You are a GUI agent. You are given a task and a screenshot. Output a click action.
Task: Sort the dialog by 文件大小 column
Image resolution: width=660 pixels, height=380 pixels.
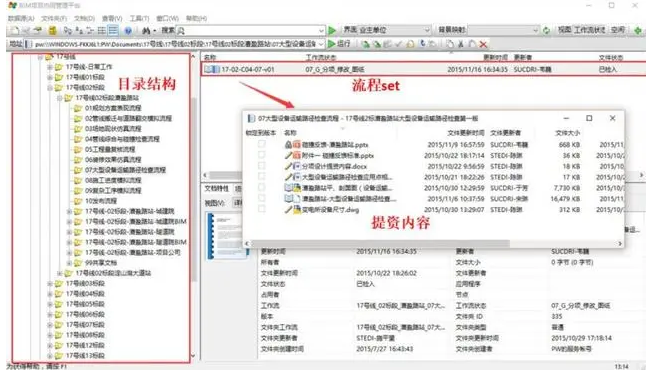pyautogui.click(x=567, y=133)
